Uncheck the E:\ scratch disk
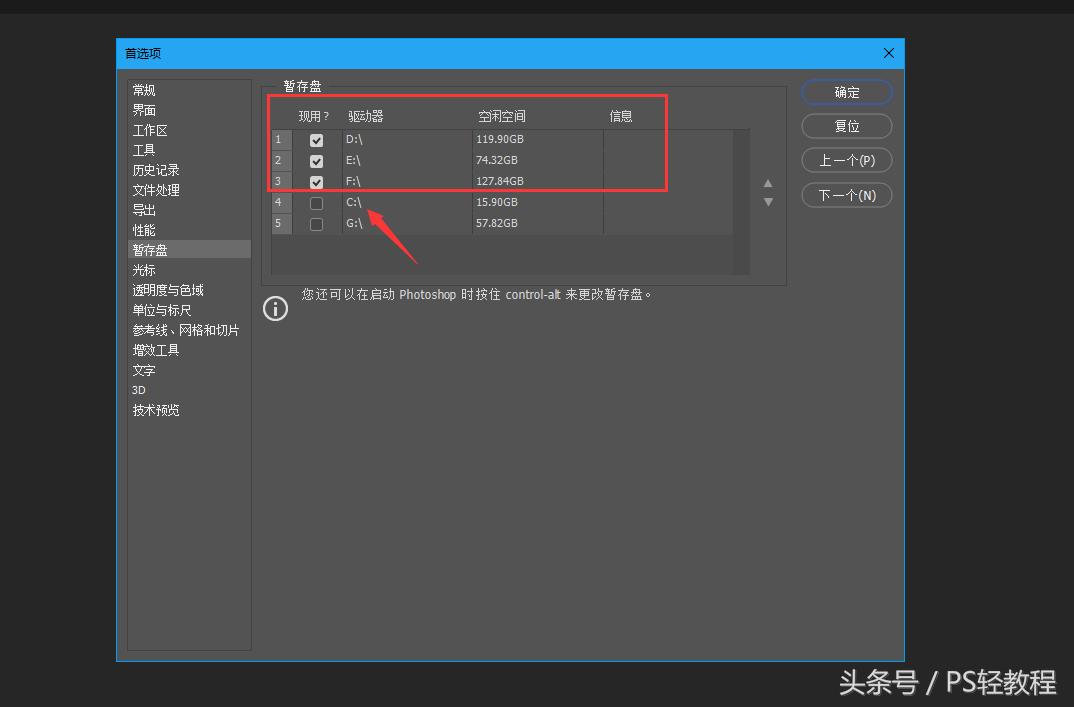The height and width of the screenshot is (707, 1074). point(317,160)
